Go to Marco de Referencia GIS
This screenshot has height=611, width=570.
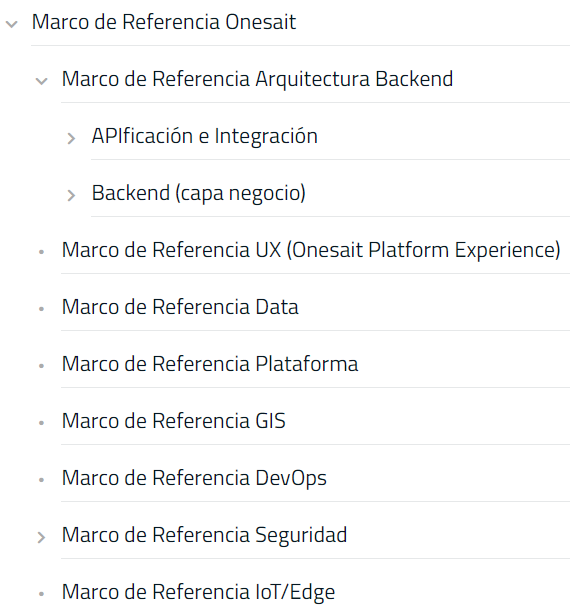(174, 421)
